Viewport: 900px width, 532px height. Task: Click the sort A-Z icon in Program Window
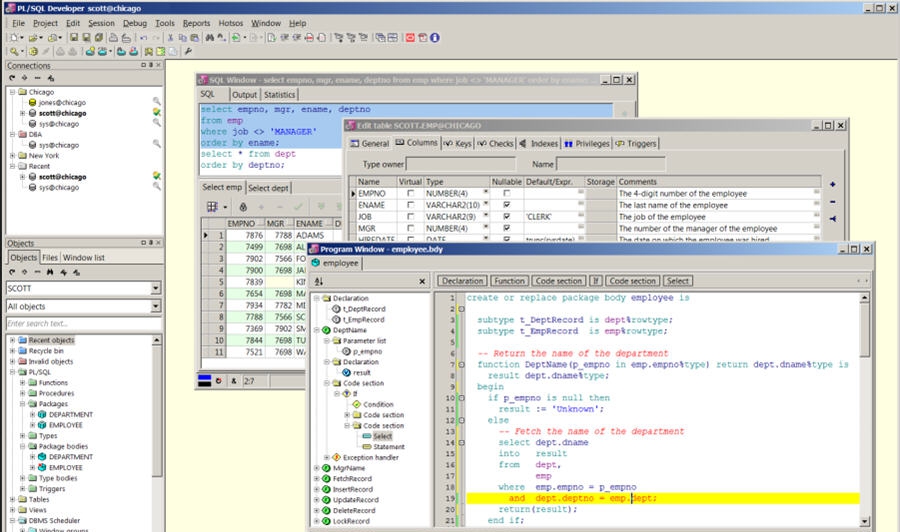[319, 282]
